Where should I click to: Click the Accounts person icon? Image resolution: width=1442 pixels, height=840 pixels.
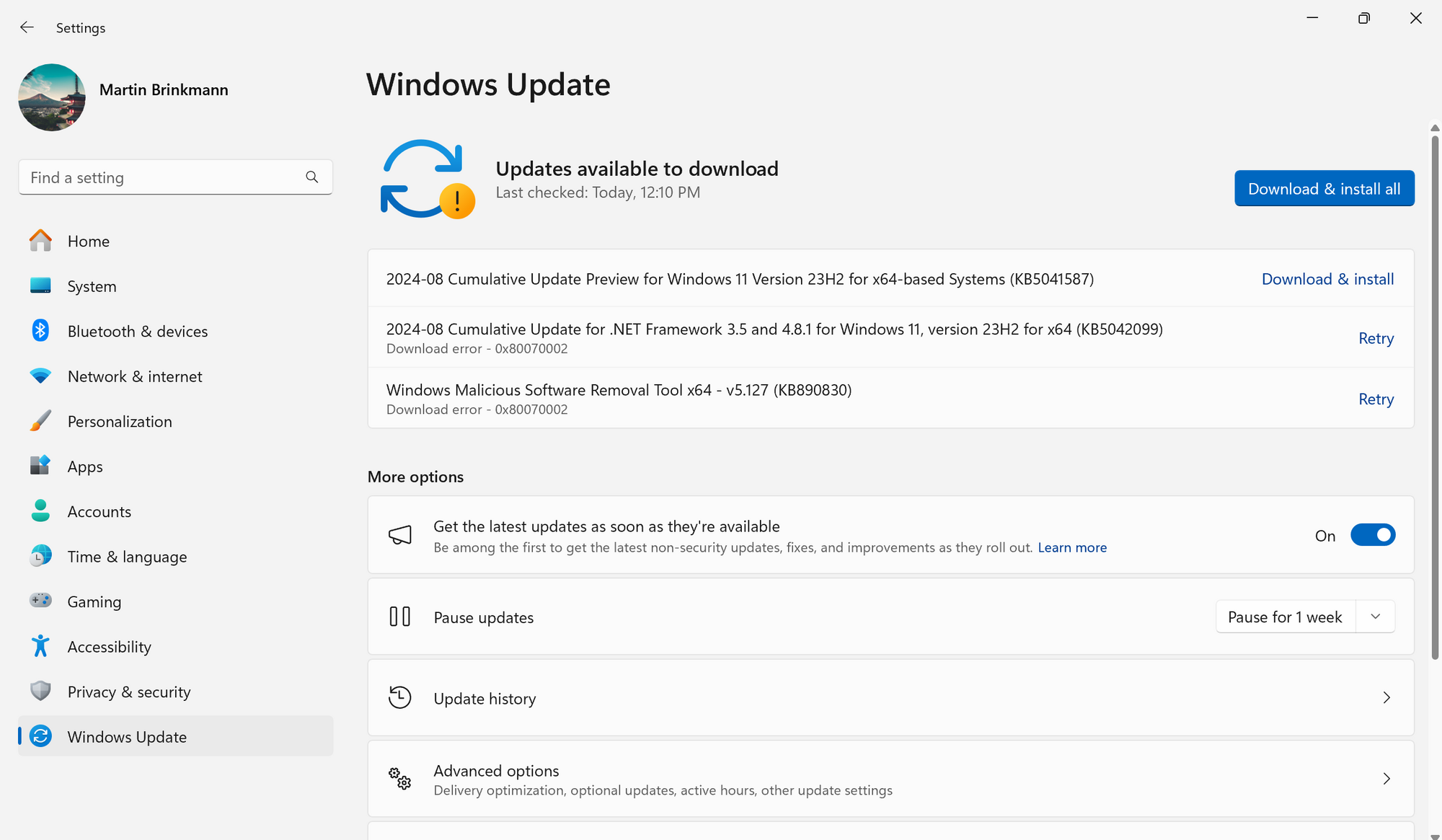(40, 511)
